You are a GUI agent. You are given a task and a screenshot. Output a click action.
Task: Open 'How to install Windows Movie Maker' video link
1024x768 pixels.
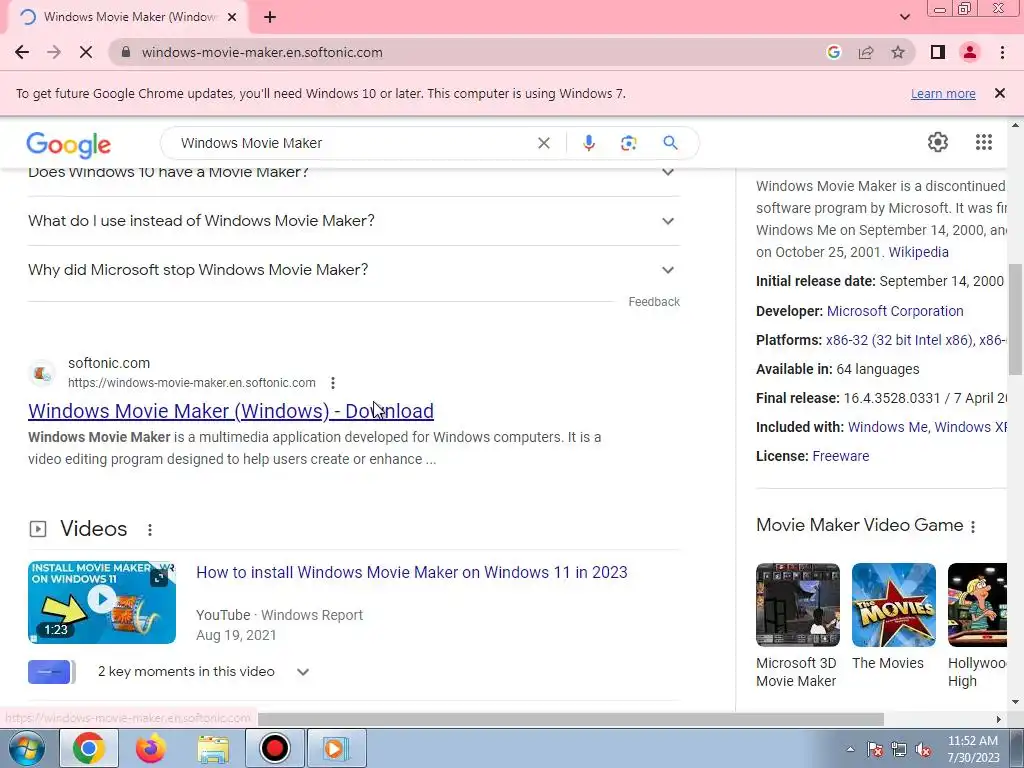[x=411, y=572]
